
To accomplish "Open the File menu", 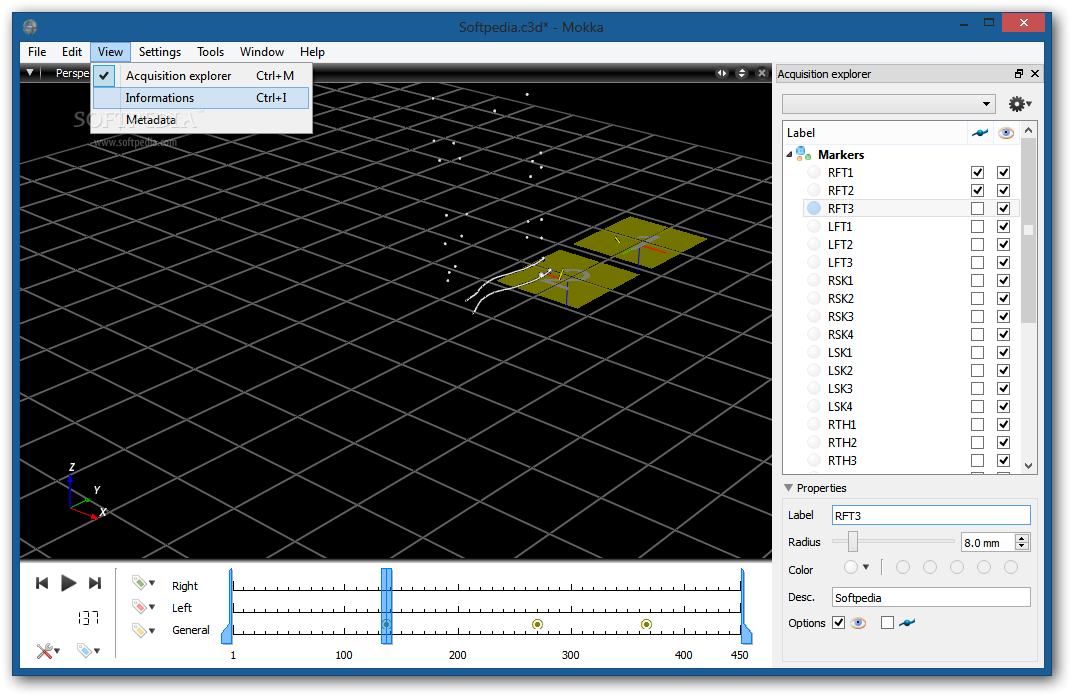I will point(37,51).
